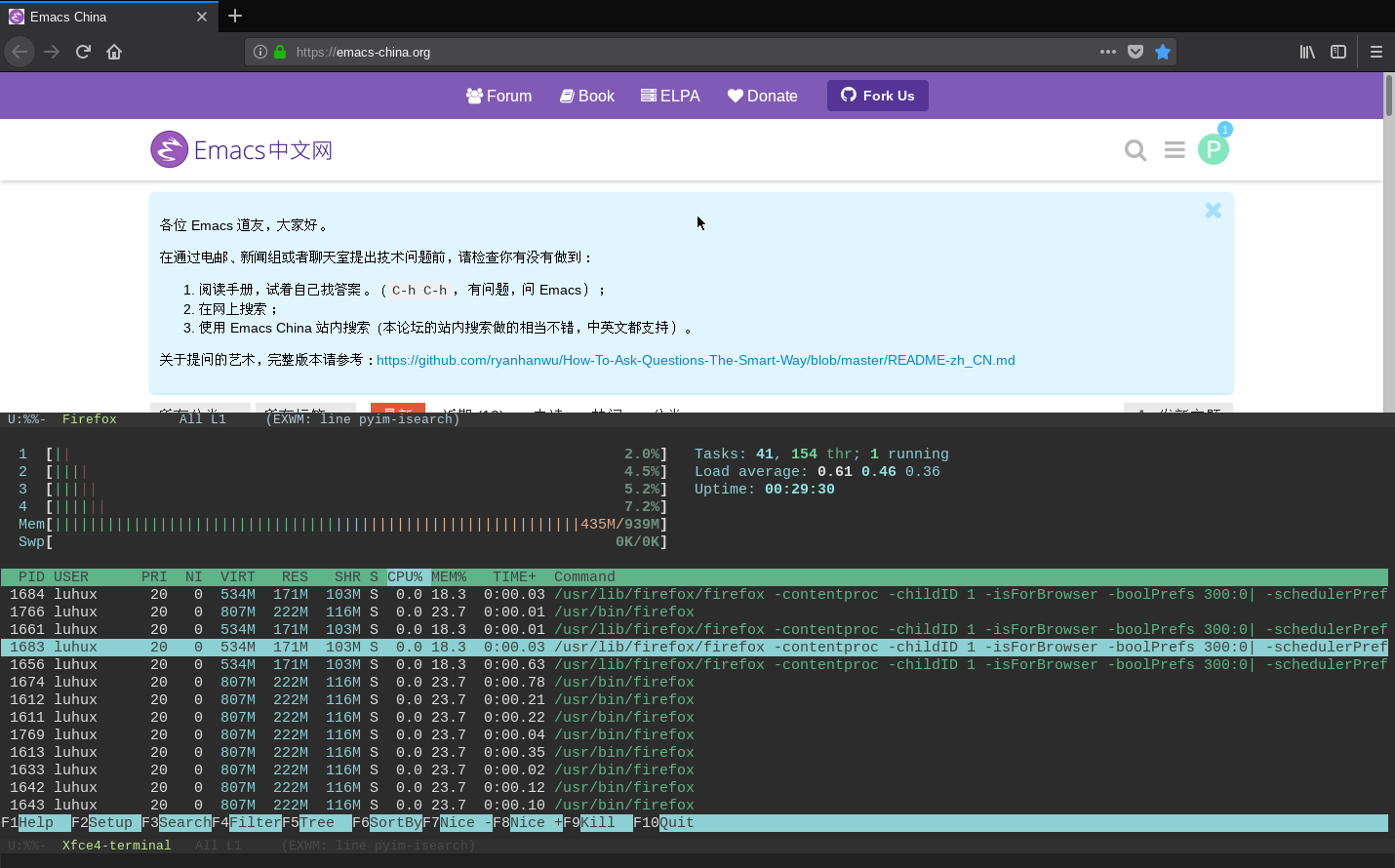Screen dimensions: 1395x868
Task: Toggle the bookmark star for this page
Action: click(1163, 52)
